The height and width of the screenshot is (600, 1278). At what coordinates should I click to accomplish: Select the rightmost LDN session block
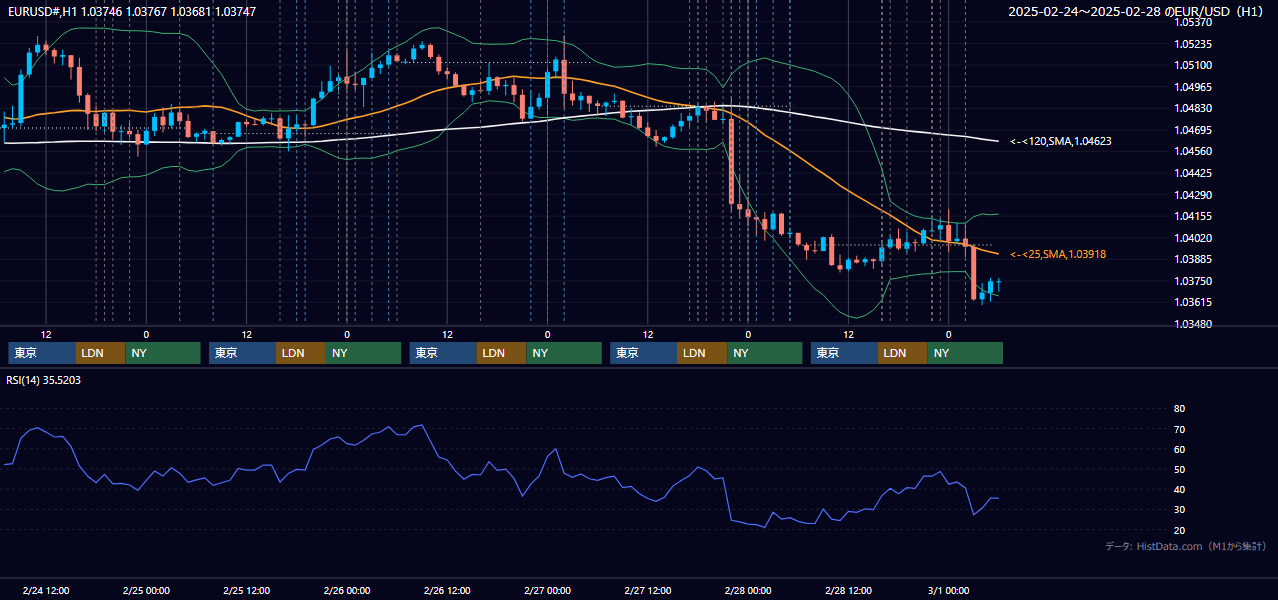(x=903, y=353)
